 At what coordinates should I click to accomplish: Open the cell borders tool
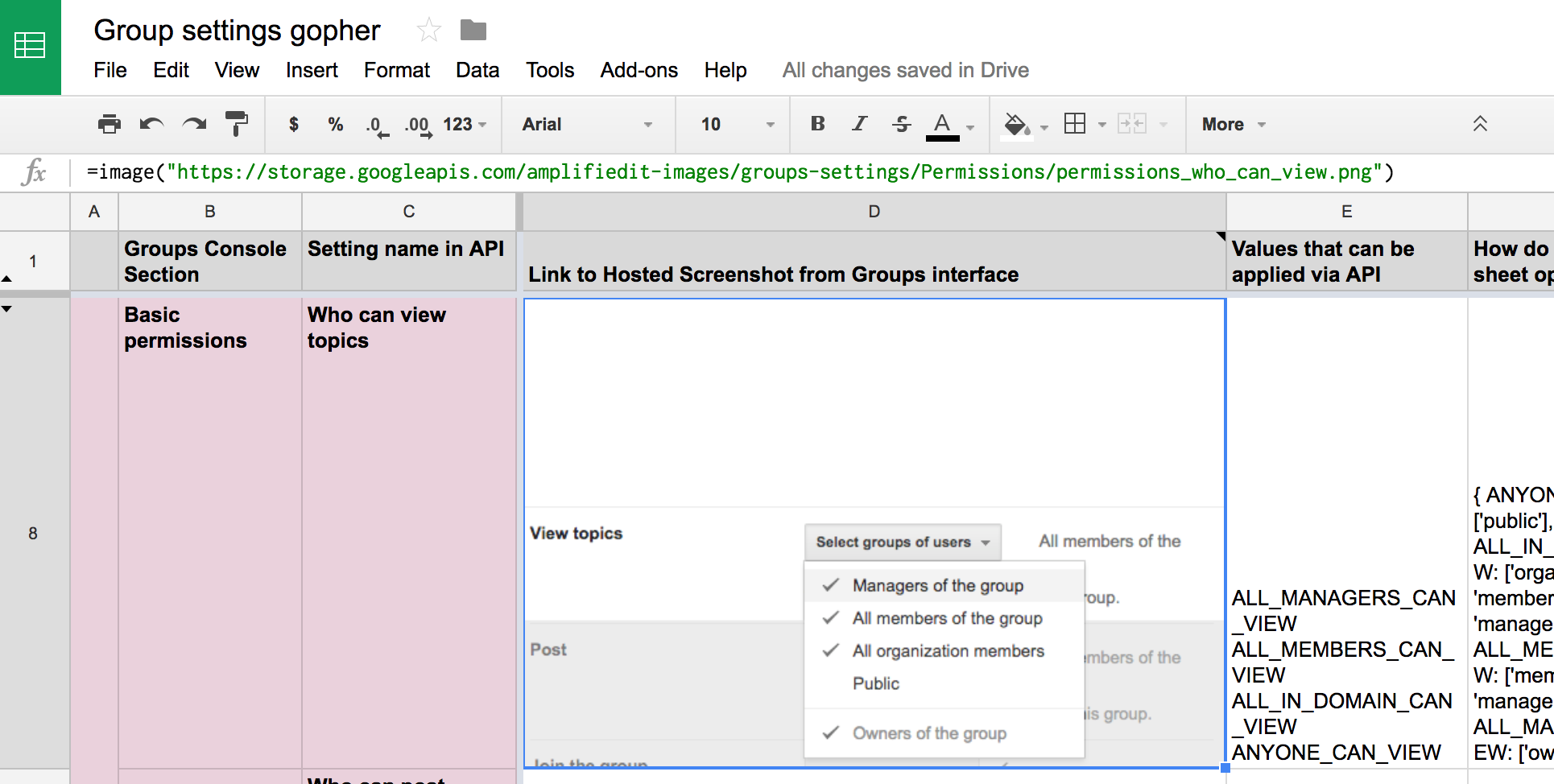(1075, 124)
